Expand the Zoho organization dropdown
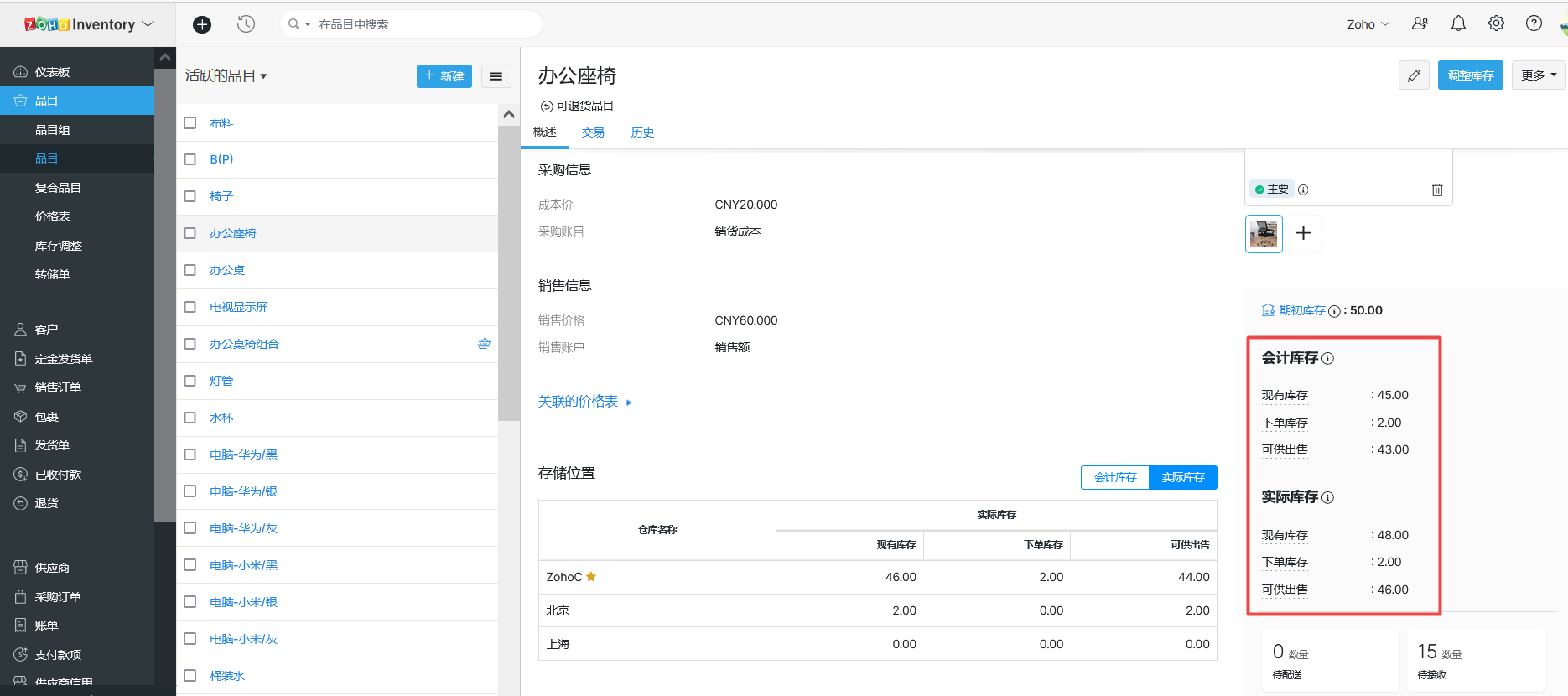The image size is (1568, 696). (x=1368, y=24)
